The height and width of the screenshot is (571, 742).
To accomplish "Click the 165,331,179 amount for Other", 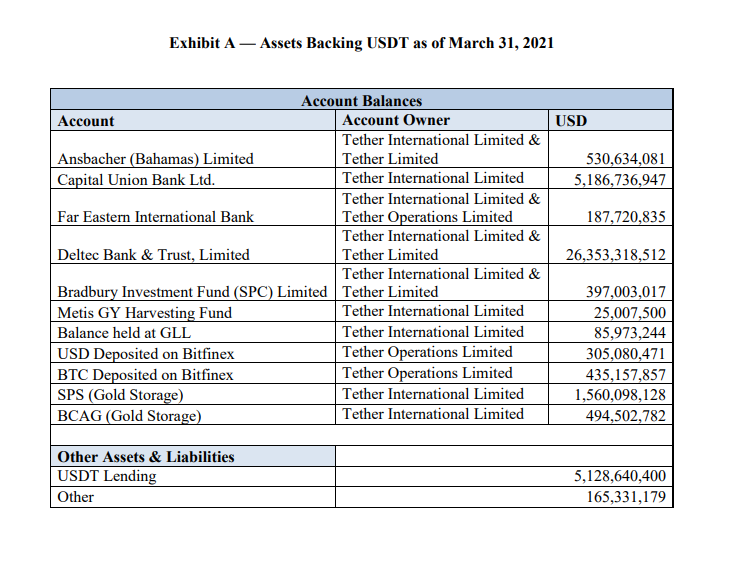I will (625, 496).
